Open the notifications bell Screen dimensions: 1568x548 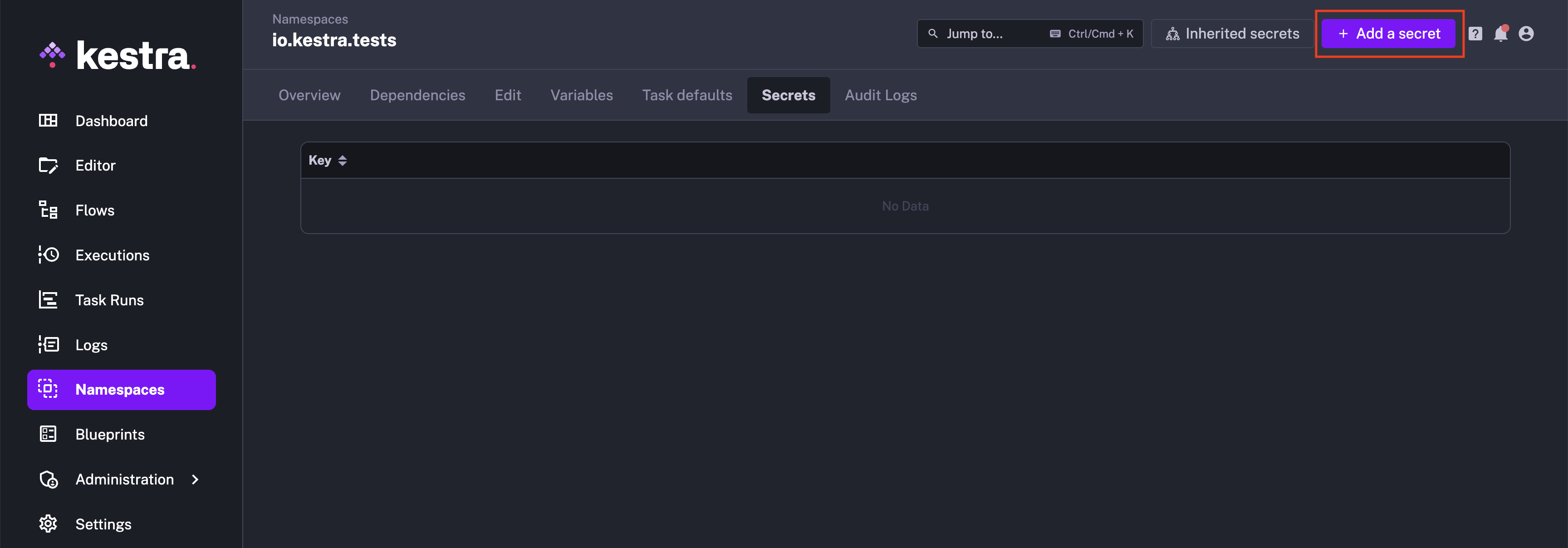point(1502,34)
